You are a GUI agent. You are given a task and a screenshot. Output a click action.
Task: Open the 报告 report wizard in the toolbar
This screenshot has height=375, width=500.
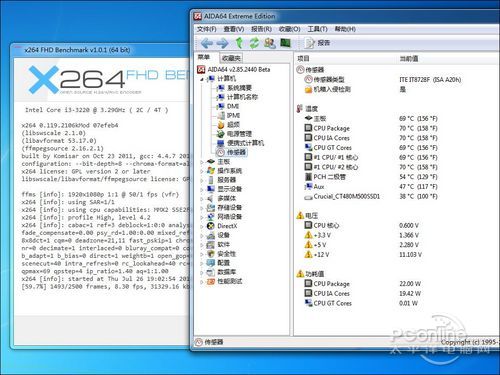[318, 43]
